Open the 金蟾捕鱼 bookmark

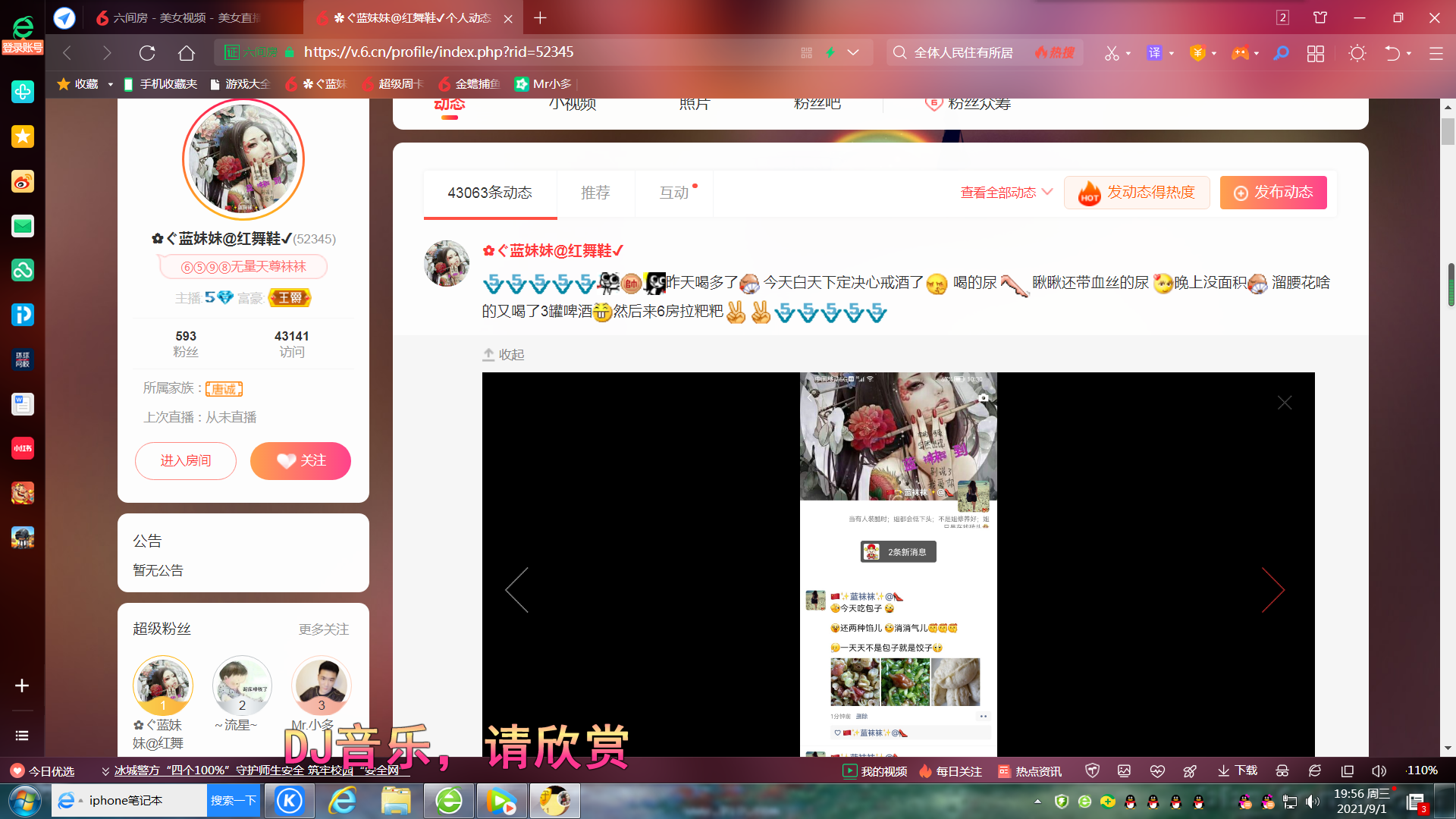(x=469, y=84)
